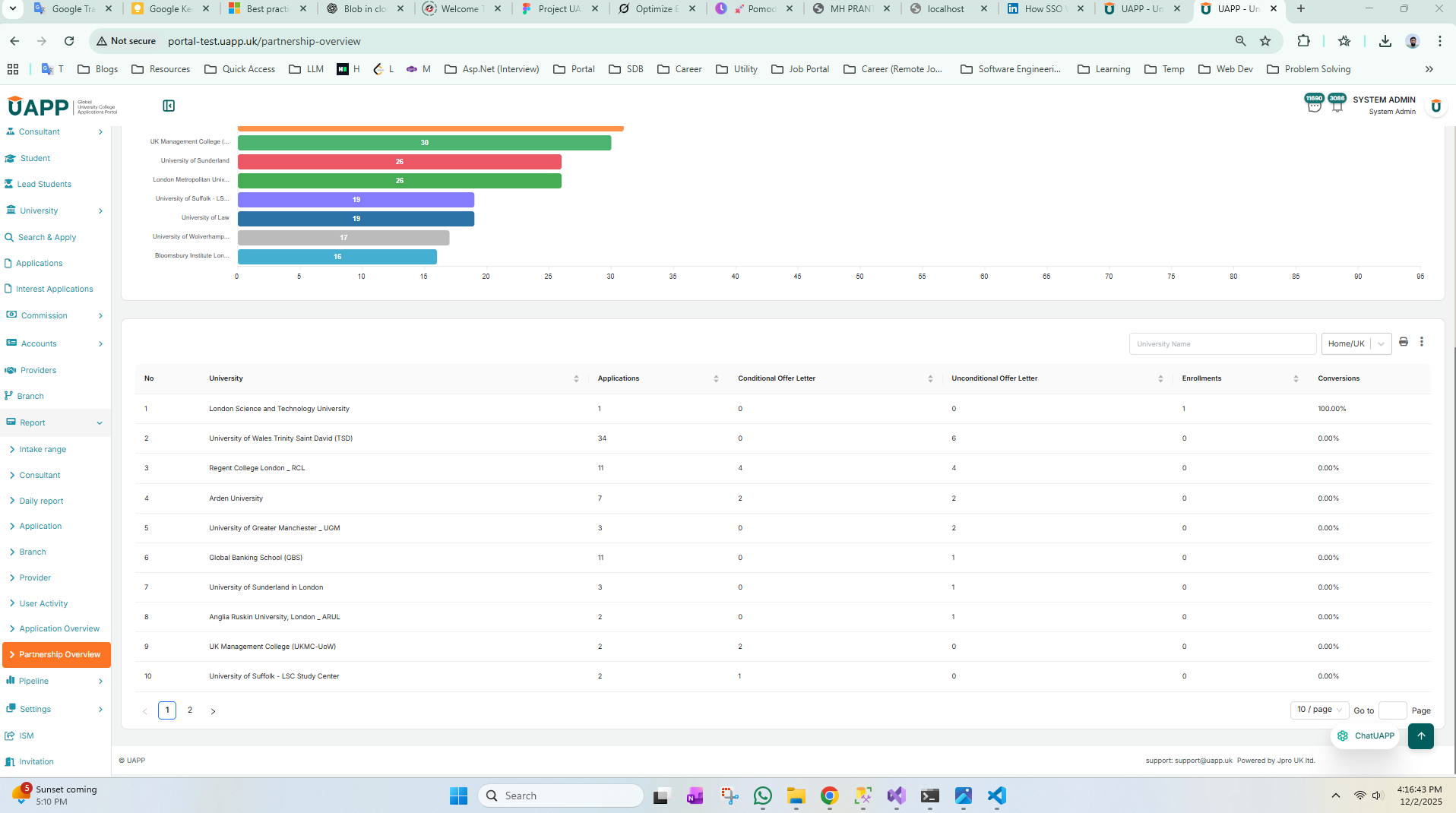Print the partnership table
Screen dimensions: 1456x813
point(1404,342)
